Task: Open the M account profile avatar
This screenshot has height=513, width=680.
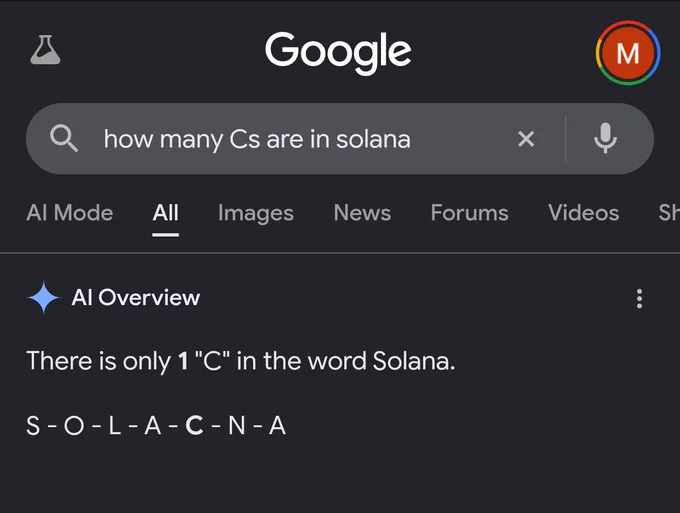Action: [x=628, y=53]
